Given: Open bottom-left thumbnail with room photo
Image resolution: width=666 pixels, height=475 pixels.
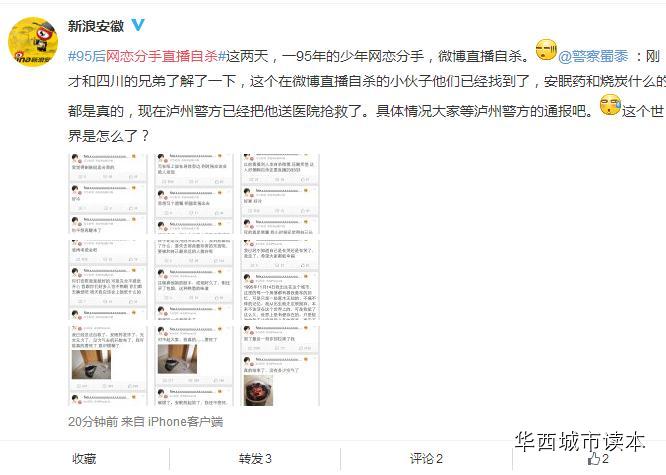Looking at the screenshot, I should pos(108,366).
